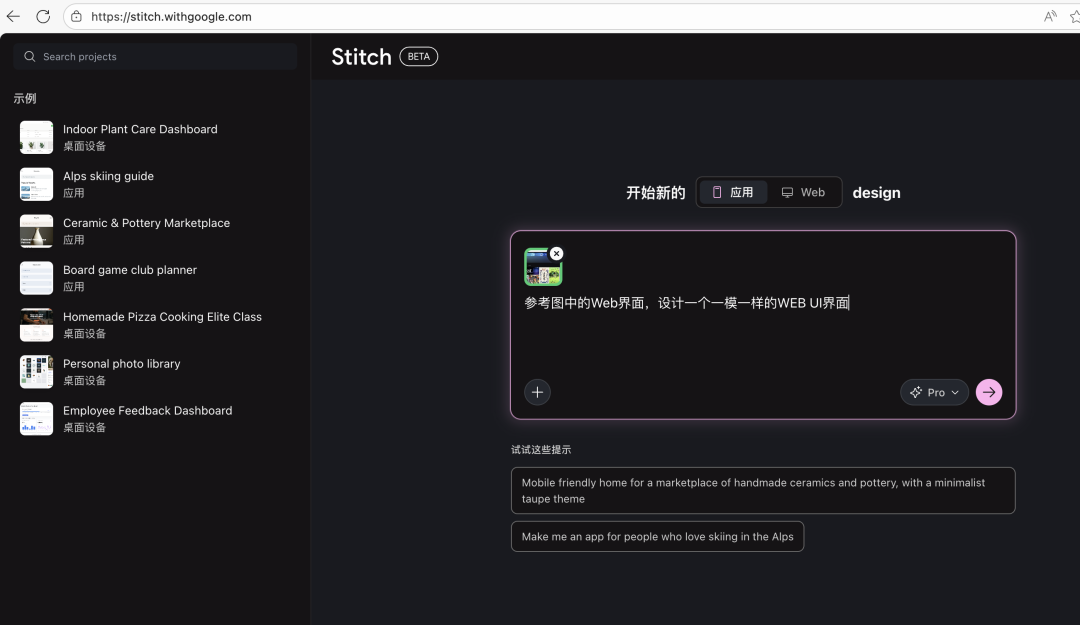Remove the attached reference image

point(556,254)
